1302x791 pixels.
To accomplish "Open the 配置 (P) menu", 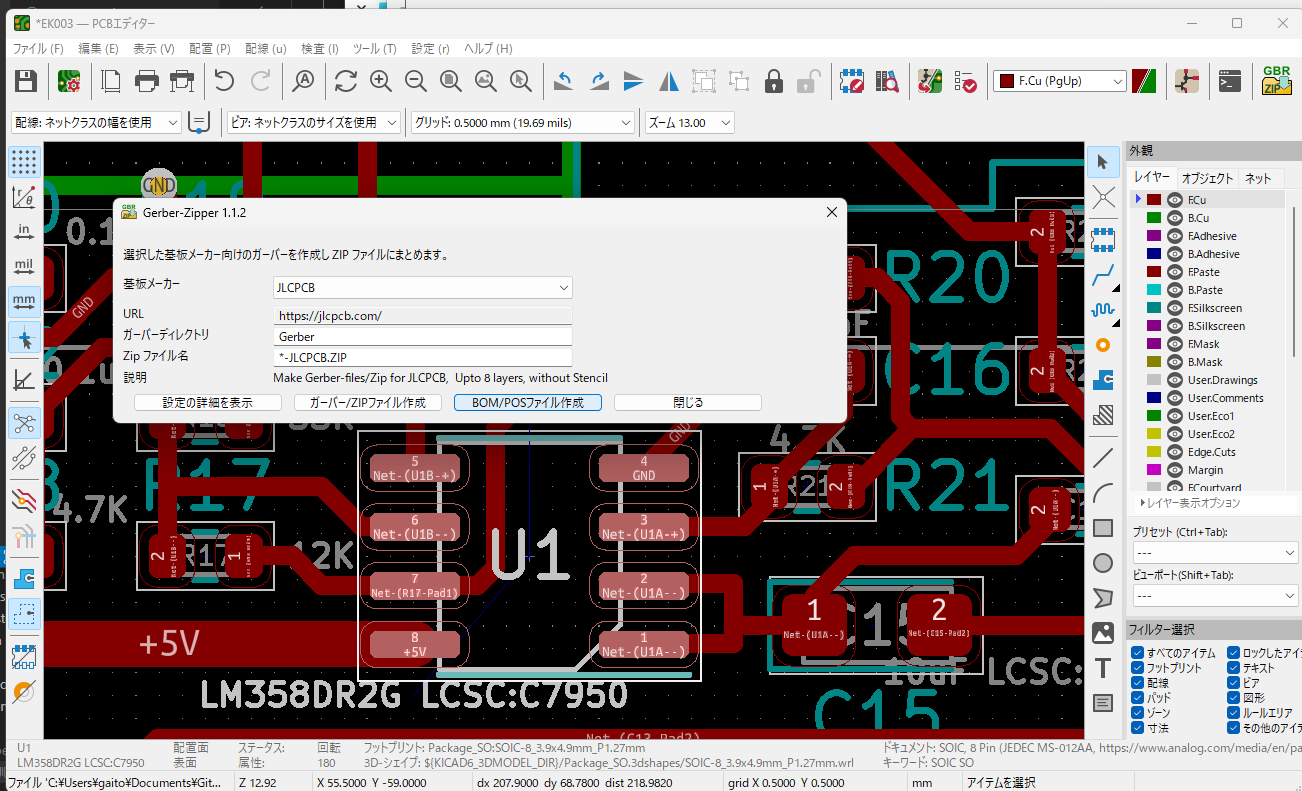I will [209, 48].
